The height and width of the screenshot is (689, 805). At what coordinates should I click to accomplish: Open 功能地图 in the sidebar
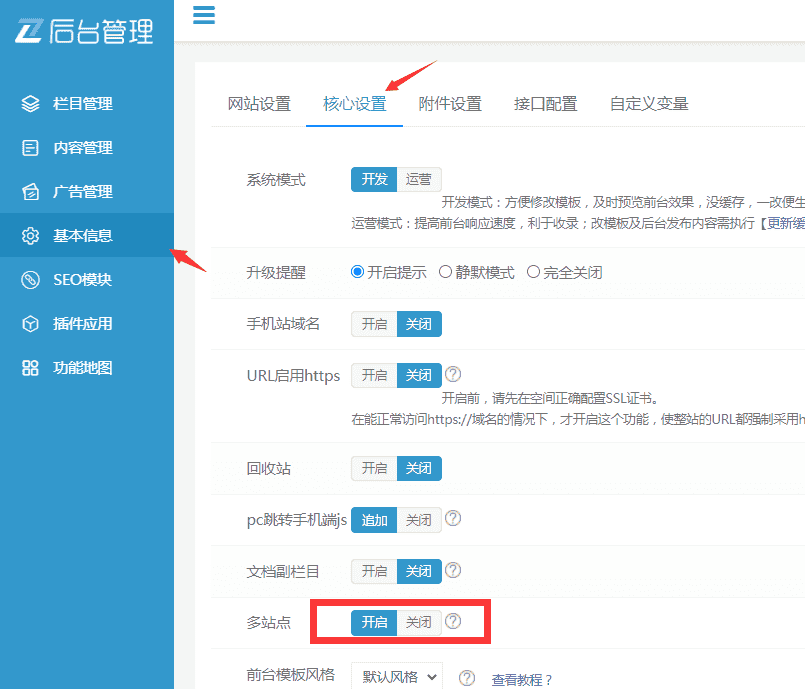pos(68,367)
